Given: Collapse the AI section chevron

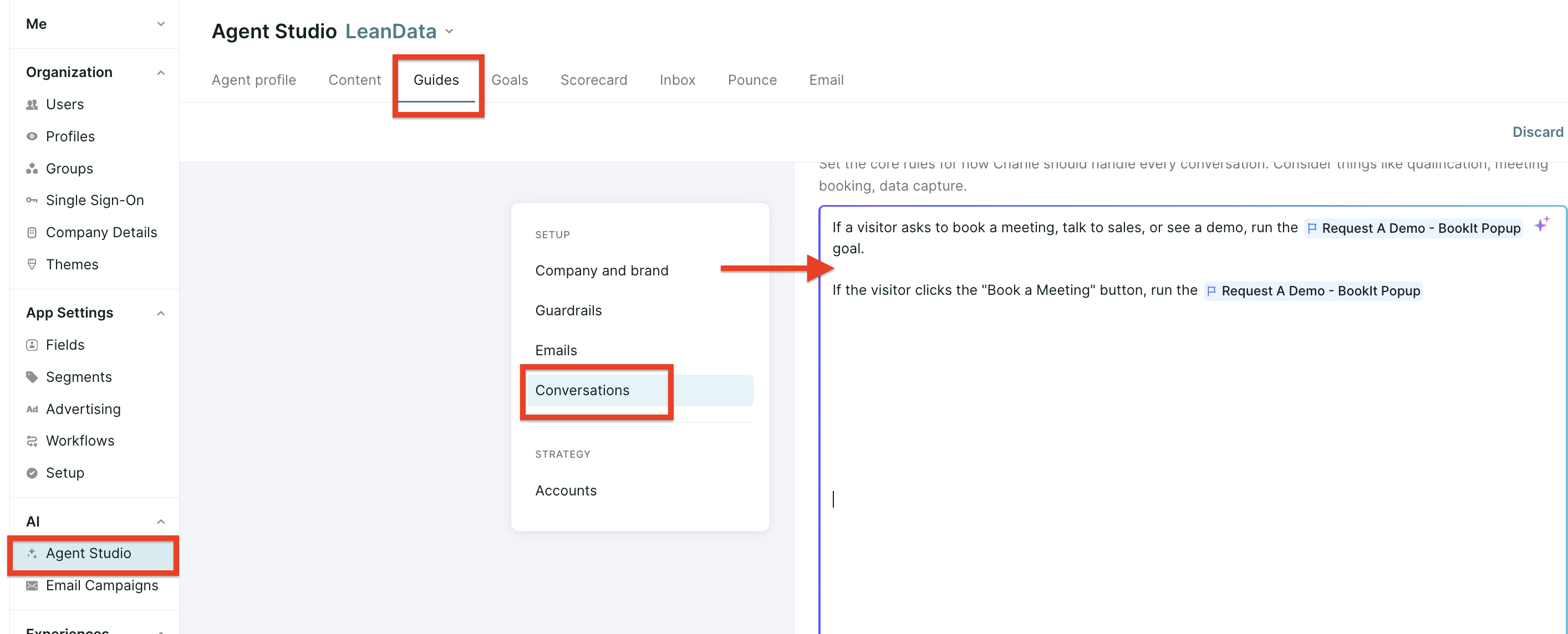Looking at the screenshot, I should [x=161, y=521].
